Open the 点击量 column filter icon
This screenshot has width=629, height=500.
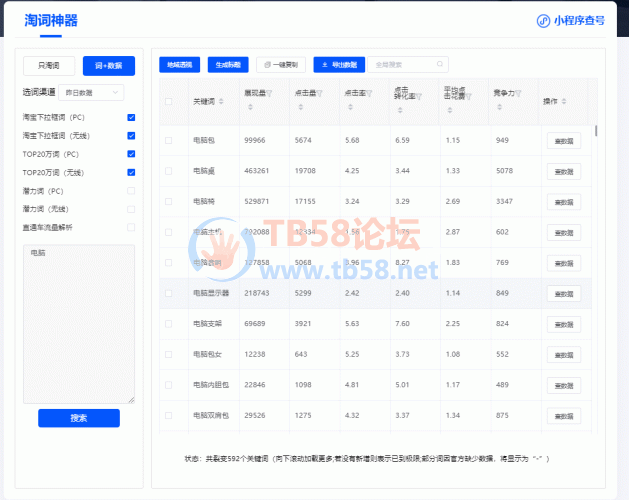click(x=319, y=93)
